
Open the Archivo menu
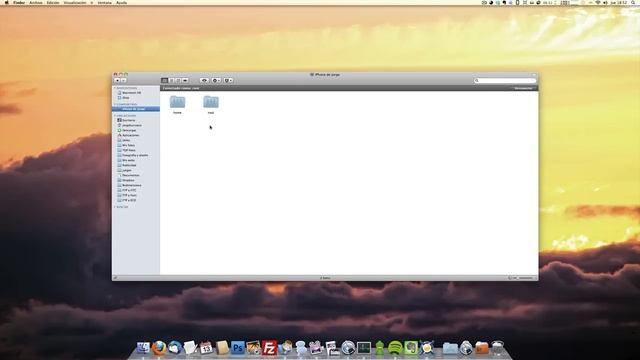pos(36,2)
